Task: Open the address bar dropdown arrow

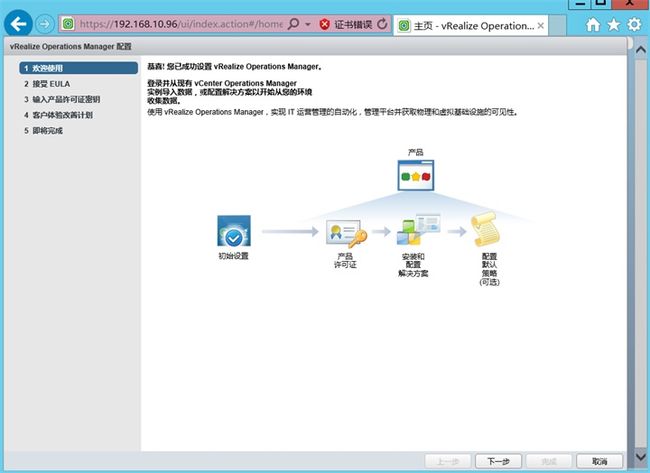Action: click(x=308, y=24)
